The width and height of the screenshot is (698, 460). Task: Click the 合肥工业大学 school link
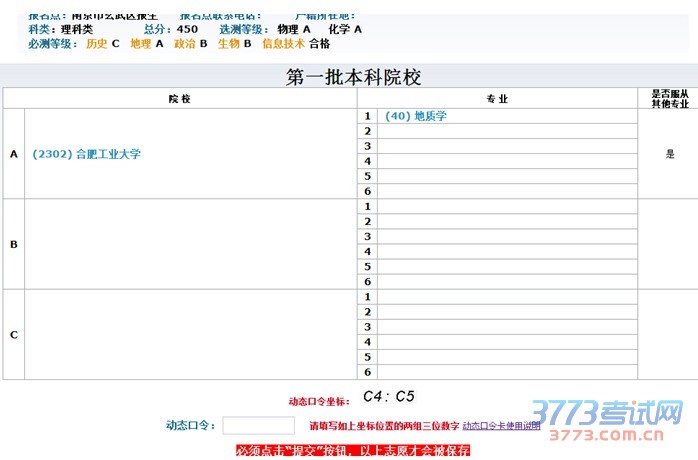click(x=87, y=154)
